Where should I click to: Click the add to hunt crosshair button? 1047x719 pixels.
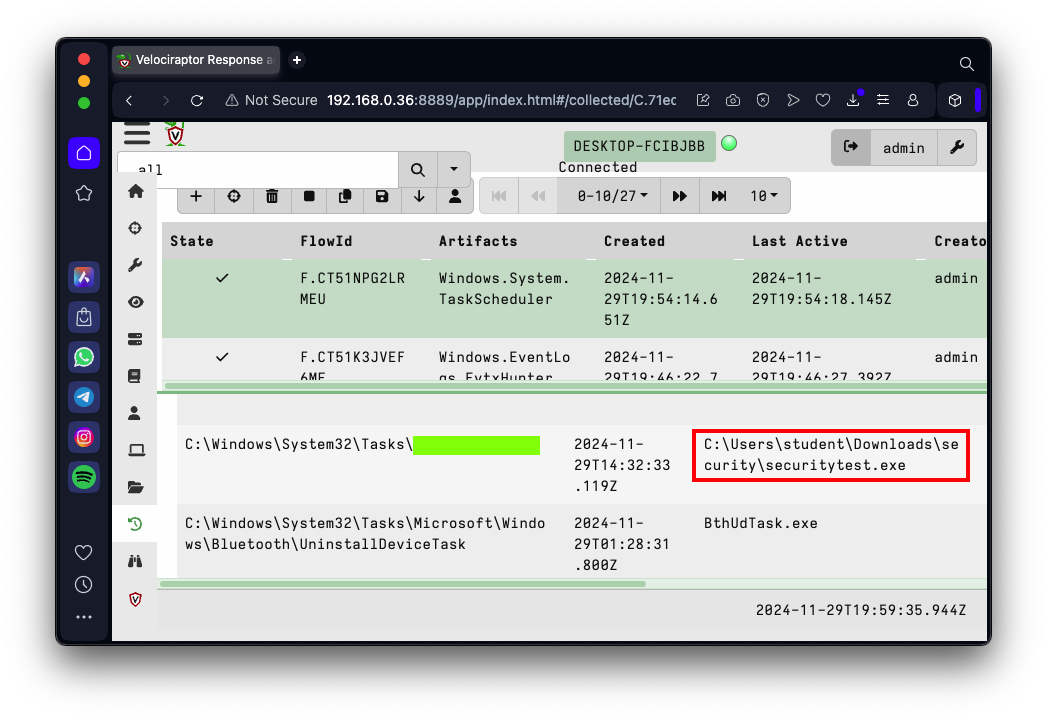click(x=234, y=196)
